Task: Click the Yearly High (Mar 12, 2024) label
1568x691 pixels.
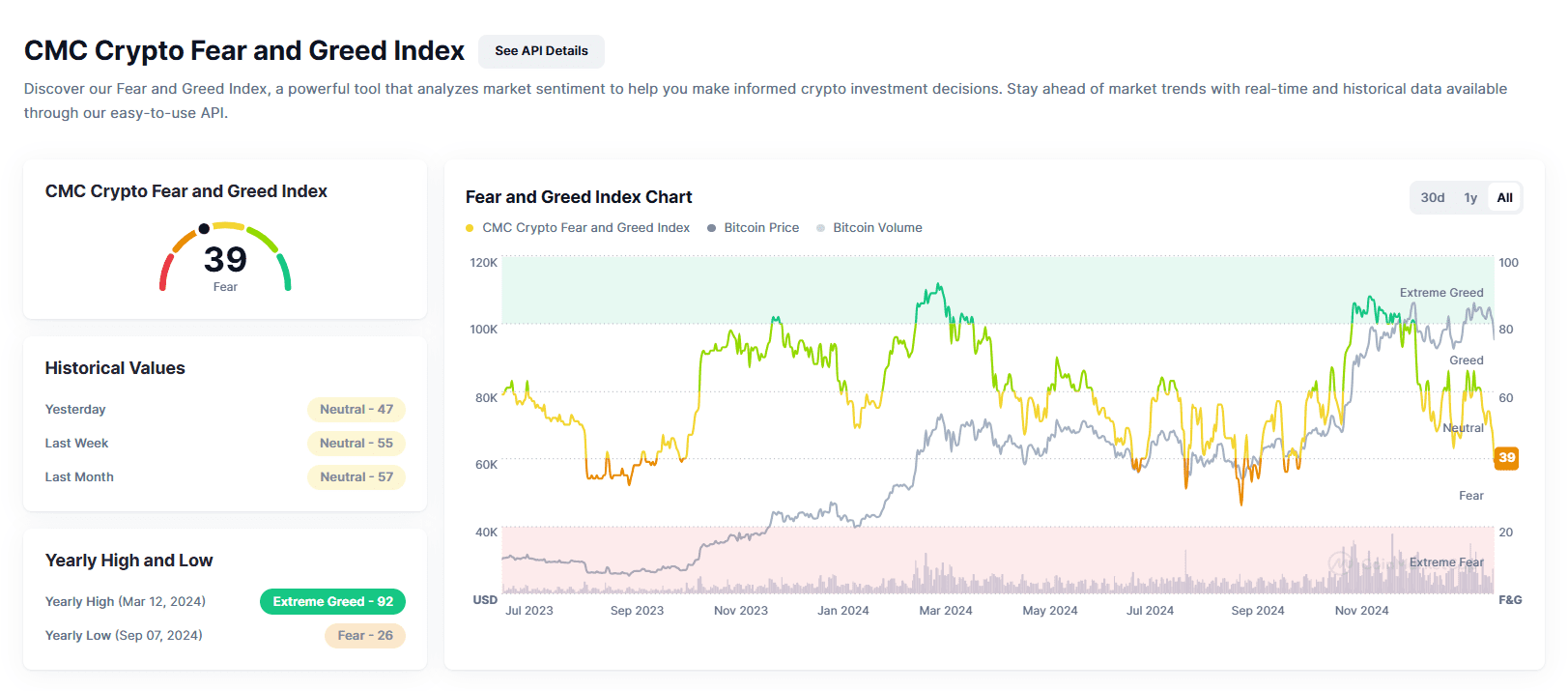Action: tap(126, 602)
